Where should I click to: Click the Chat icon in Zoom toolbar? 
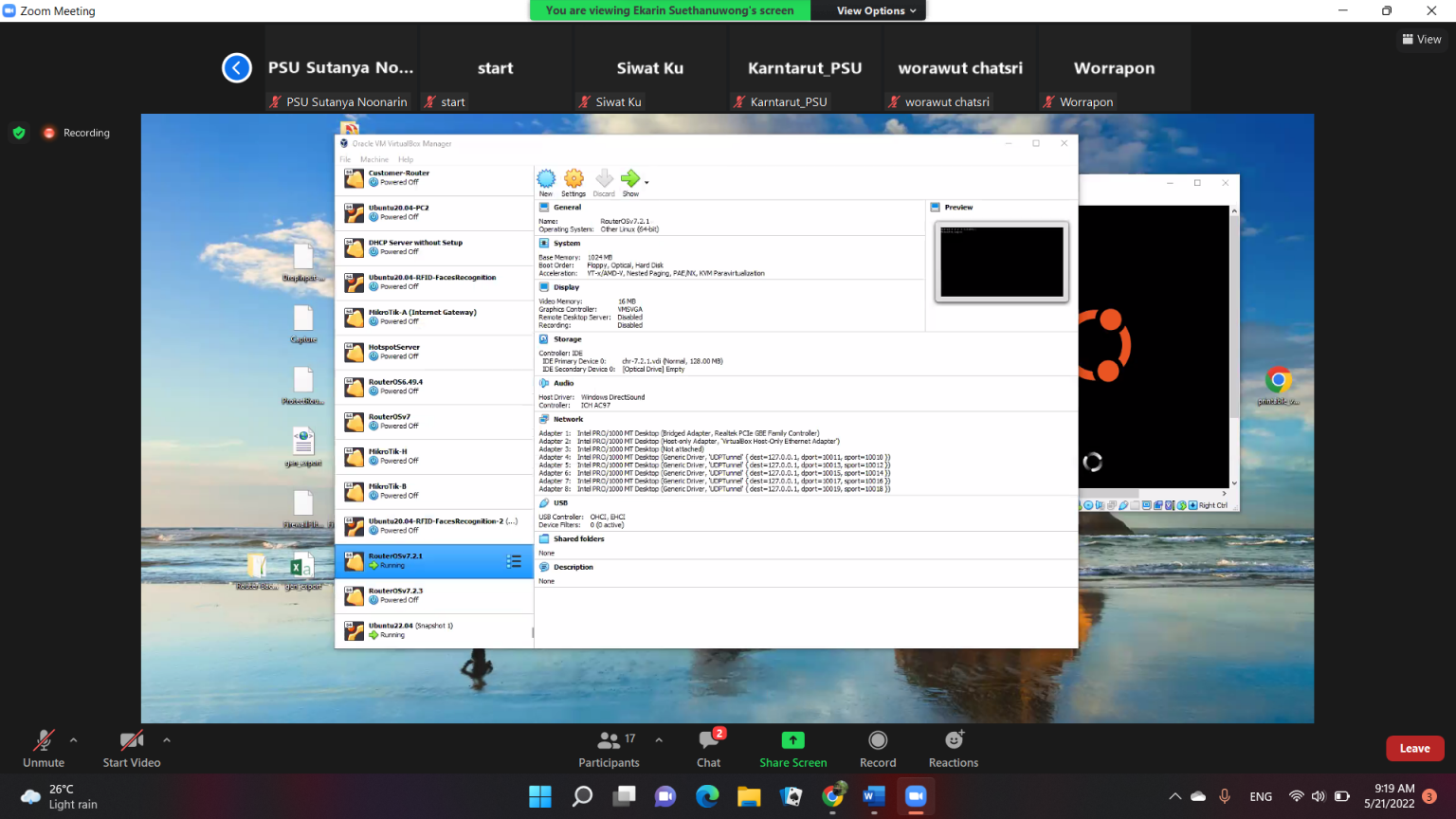[x=708, y=741]
